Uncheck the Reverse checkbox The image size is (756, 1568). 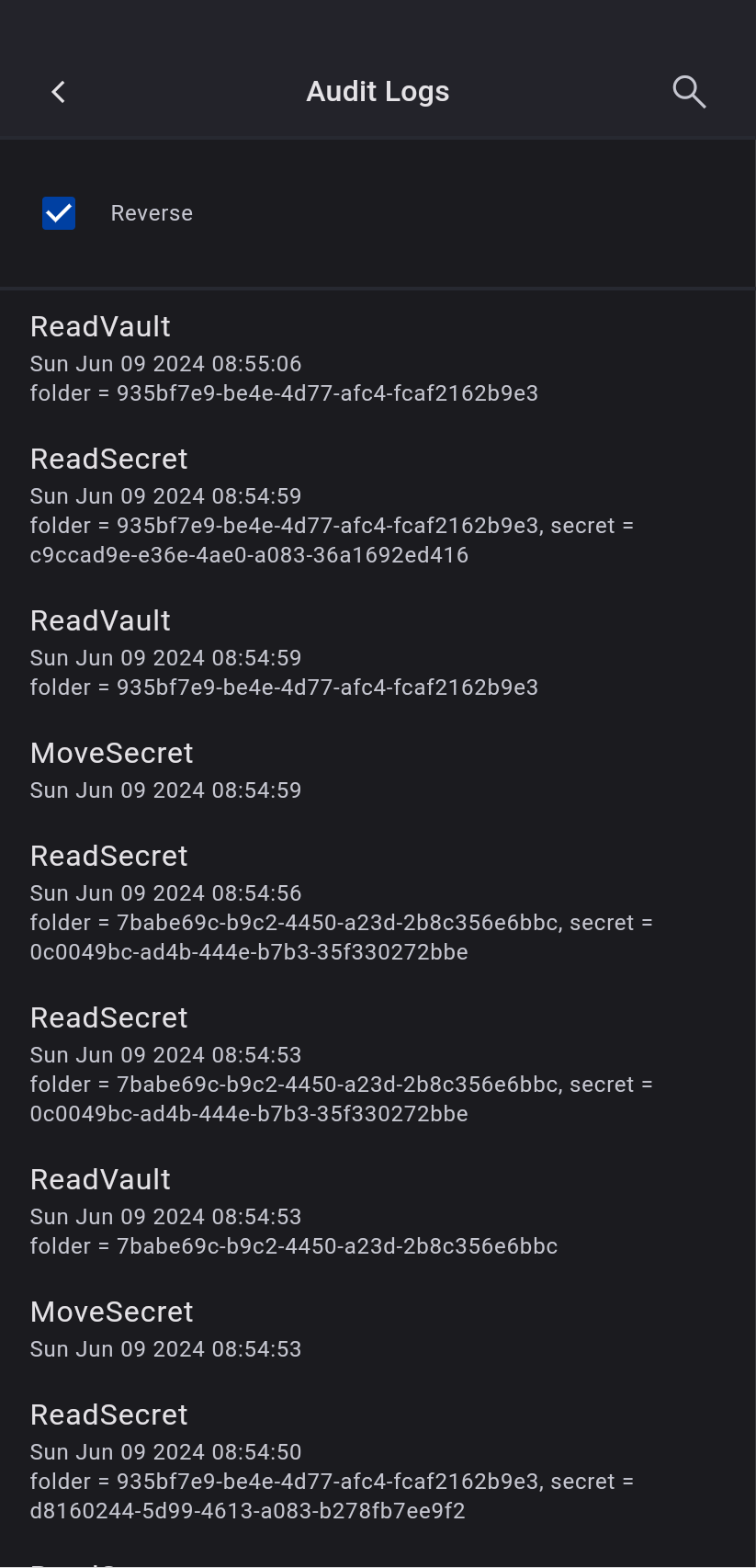click(x=59, y=213)
